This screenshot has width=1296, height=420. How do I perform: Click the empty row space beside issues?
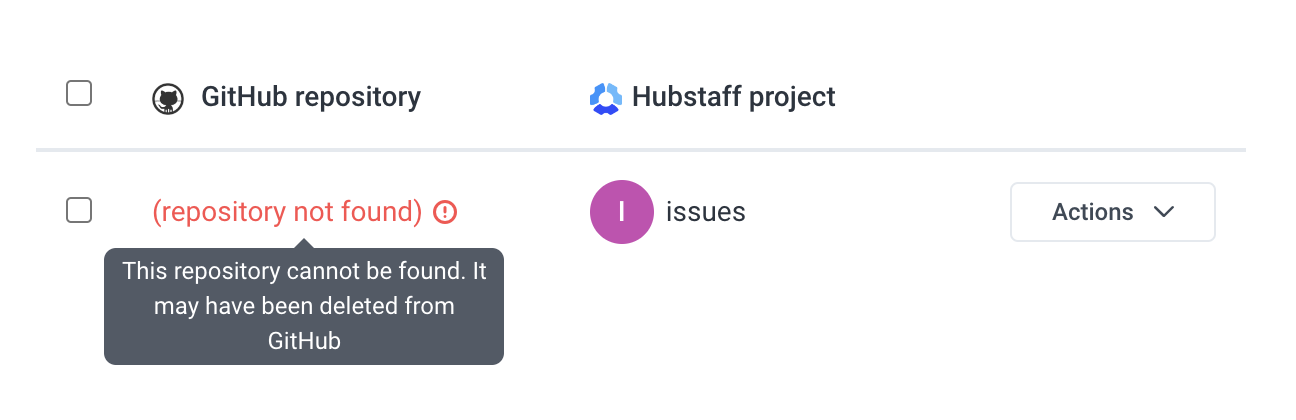tap(878, 212)
